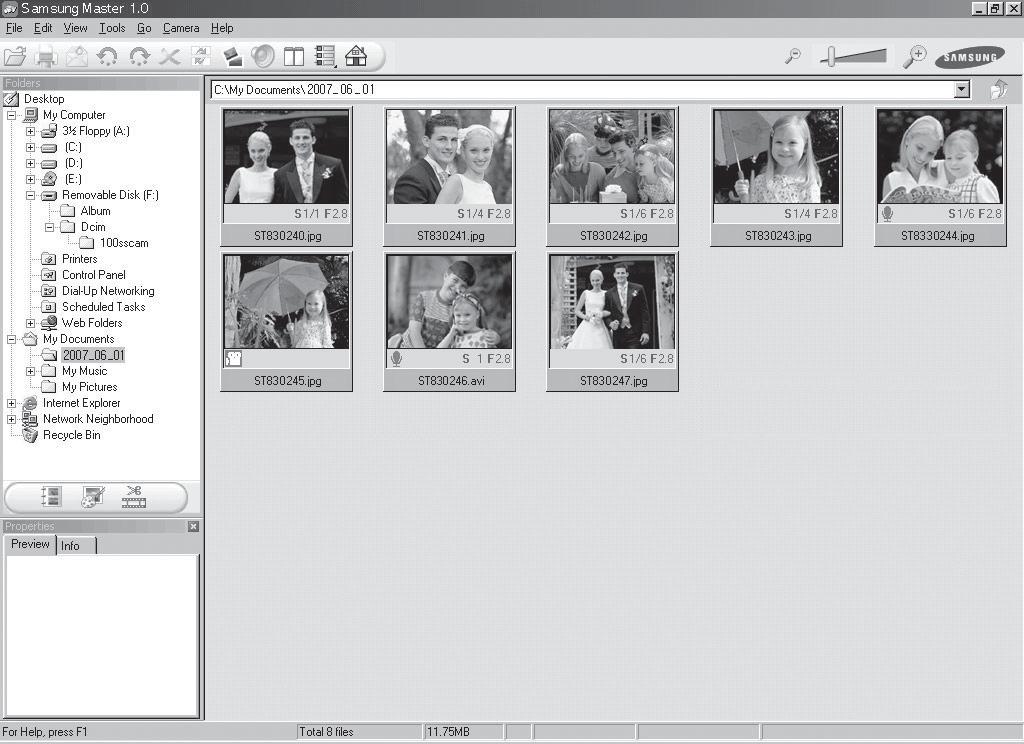This screenshot has height=744, width=1024.
Task: Open the Help menu
Action: [222, 28]
